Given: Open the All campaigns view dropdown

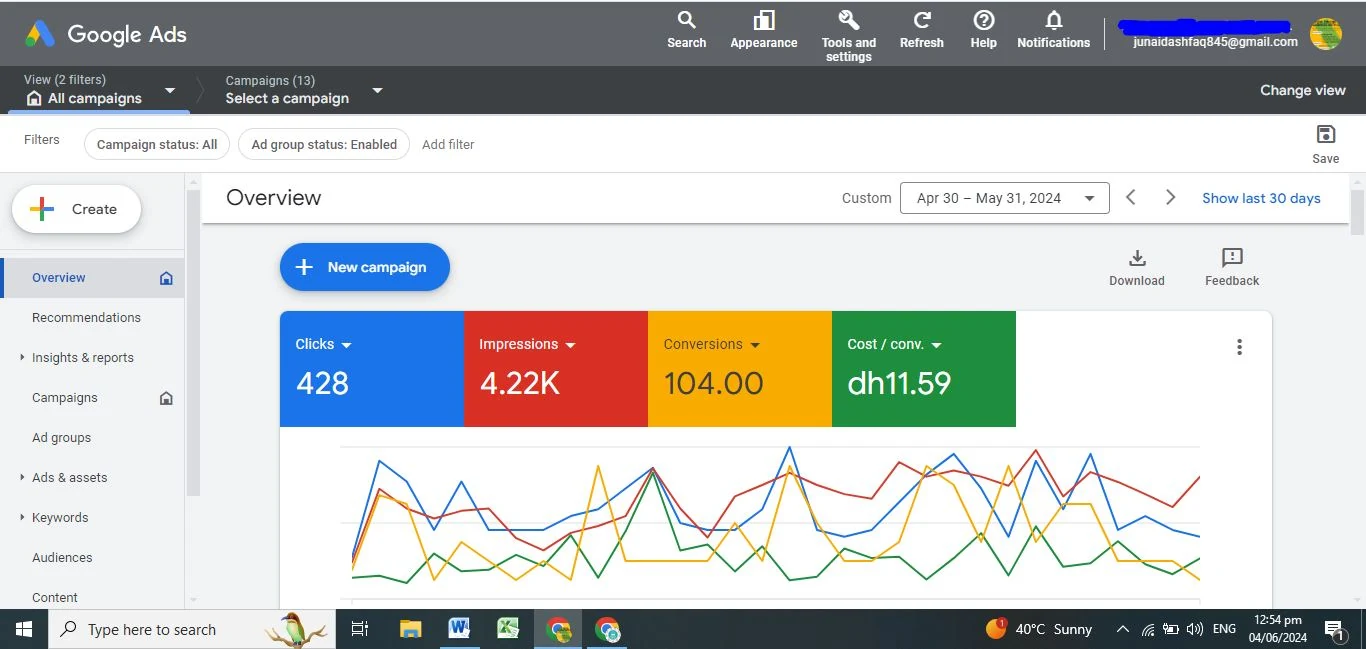Looking at the screenshot, I should 100,89.
